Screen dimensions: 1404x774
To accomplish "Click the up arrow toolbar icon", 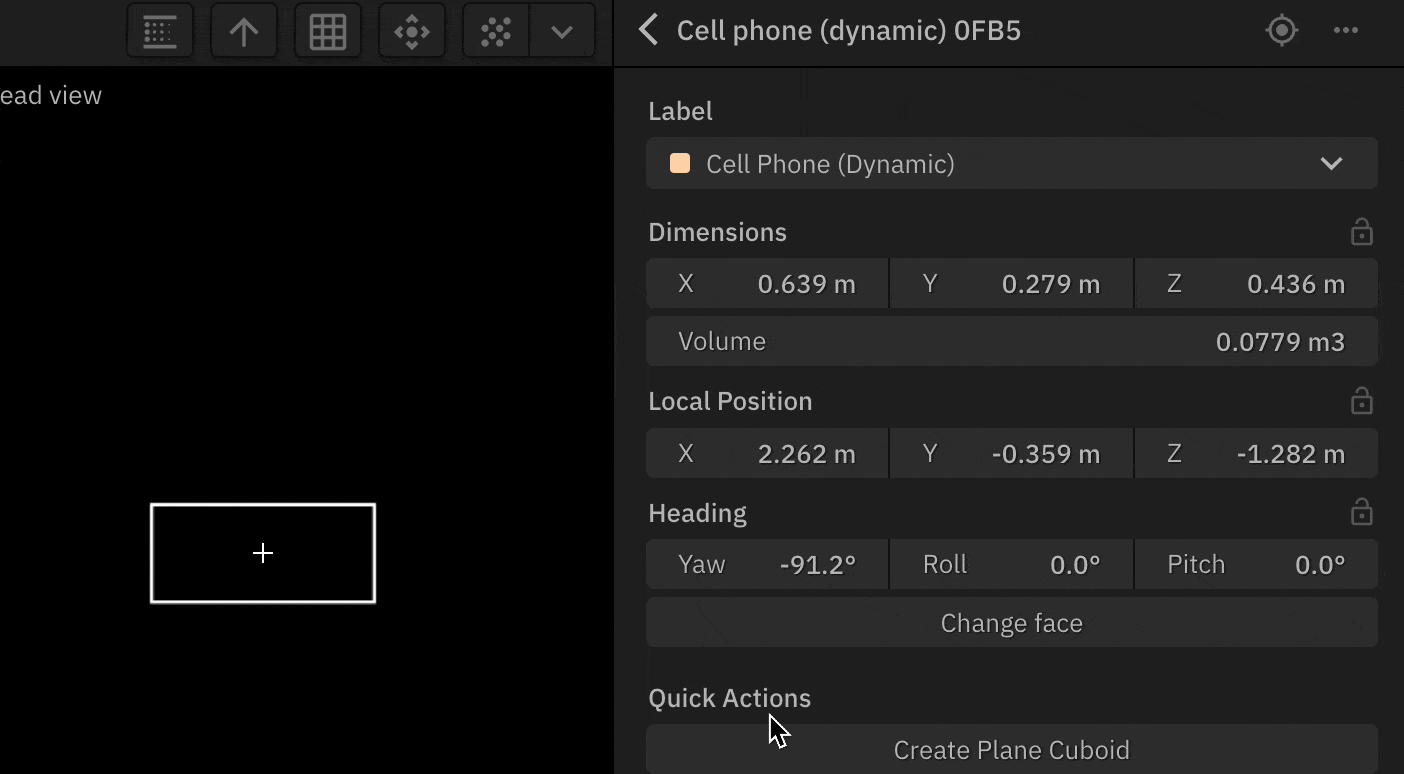I will 244,31.
